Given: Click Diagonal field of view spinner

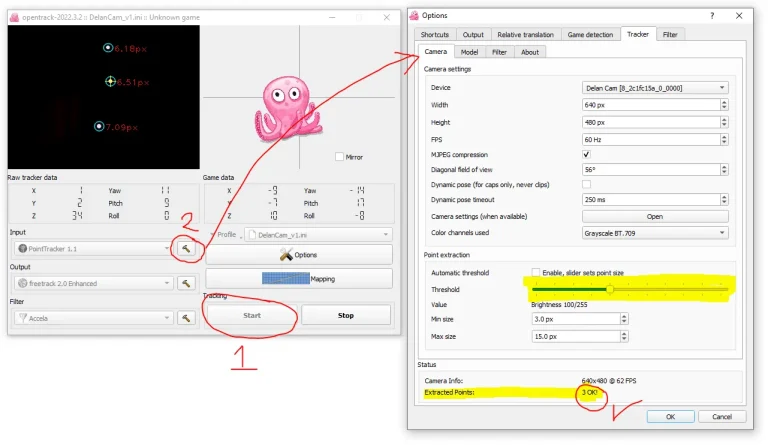Looking at the screenshot, I should [724, 169].
